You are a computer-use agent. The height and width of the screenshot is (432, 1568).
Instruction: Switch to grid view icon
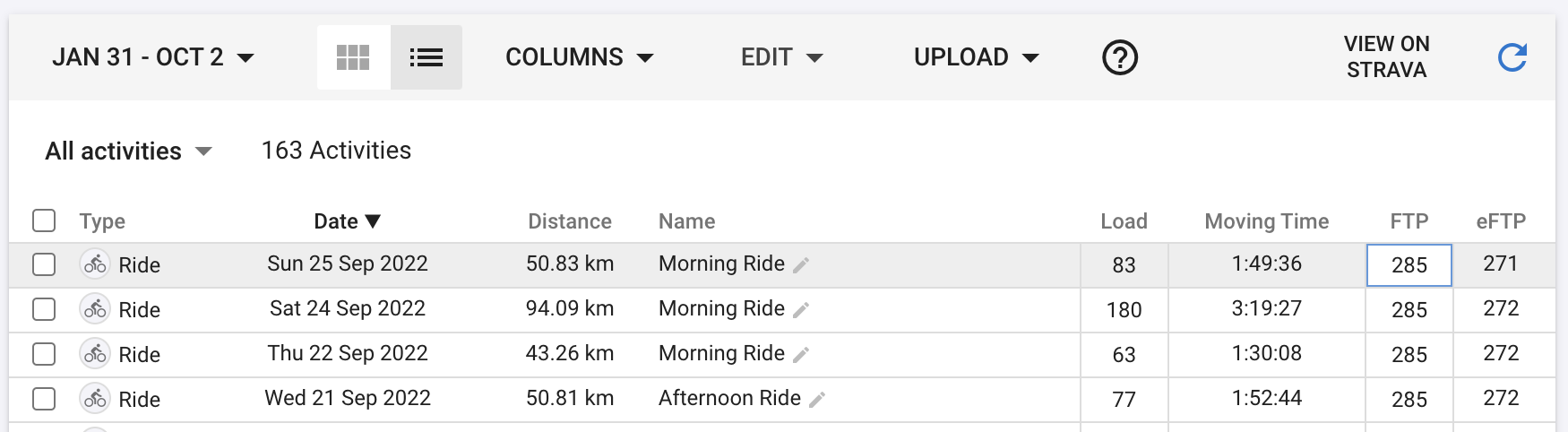click(x=353, y=57)
